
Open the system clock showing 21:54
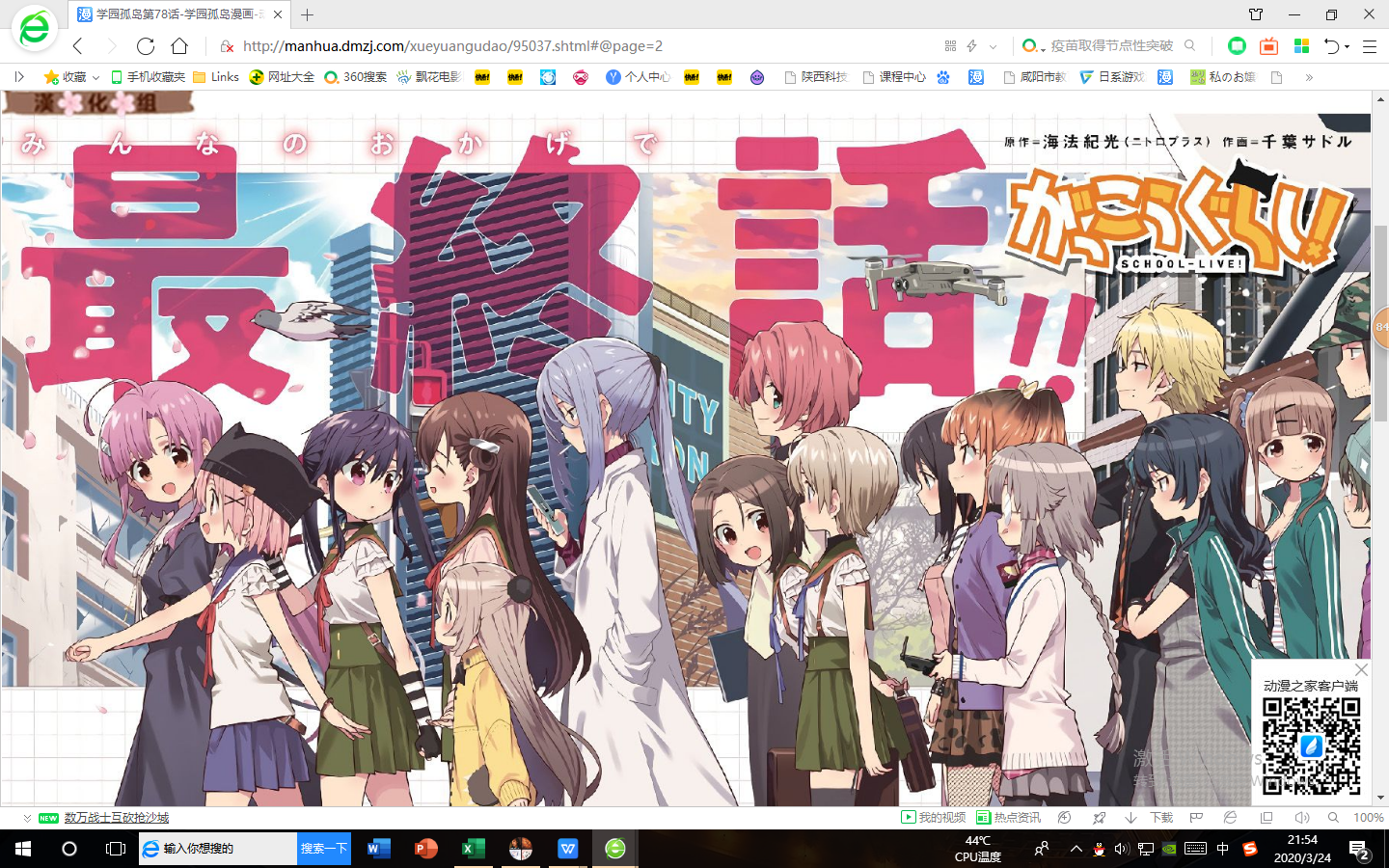pyautogui.click(x=1302, y=849)
